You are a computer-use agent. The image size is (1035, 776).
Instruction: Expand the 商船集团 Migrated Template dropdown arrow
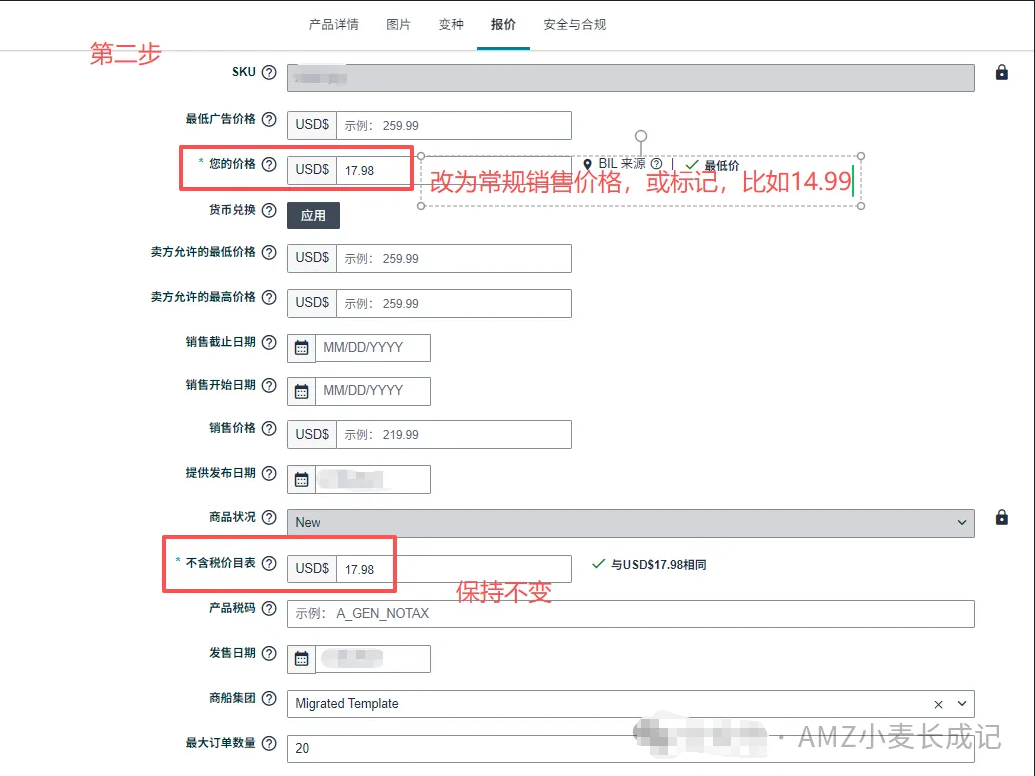(x=962, y=703)
